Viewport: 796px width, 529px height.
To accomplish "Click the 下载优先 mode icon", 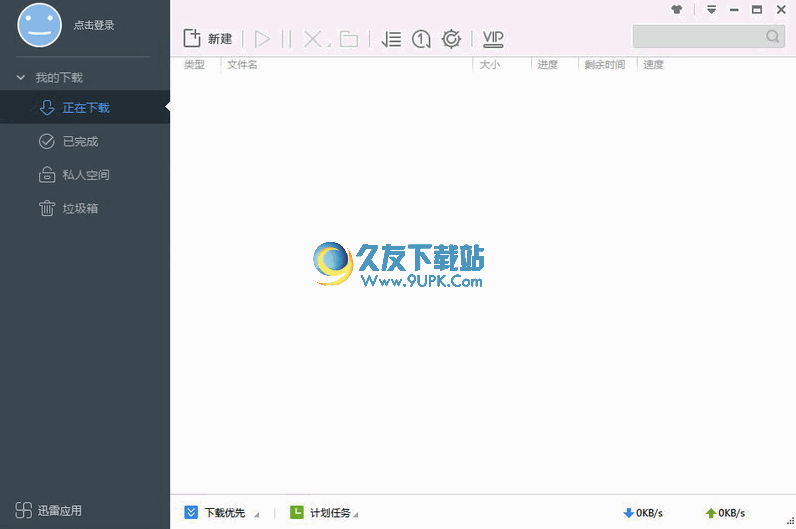I will click(191, 512).
